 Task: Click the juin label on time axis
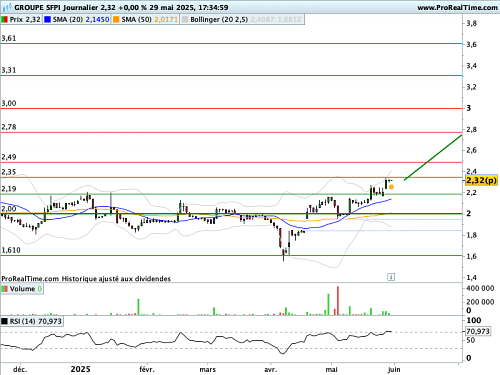coord(394,370)
